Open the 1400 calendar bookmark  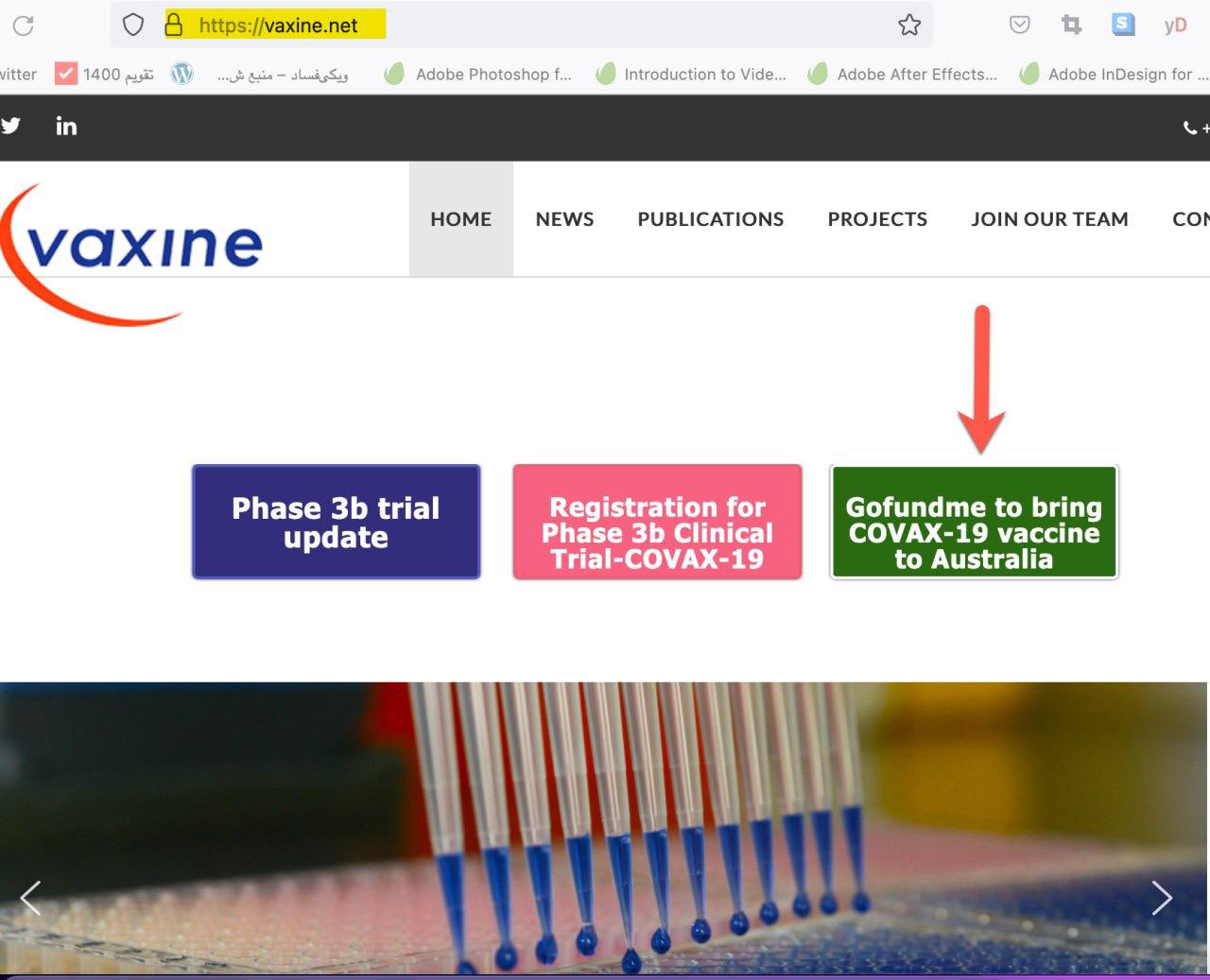[x=104, y=74]
